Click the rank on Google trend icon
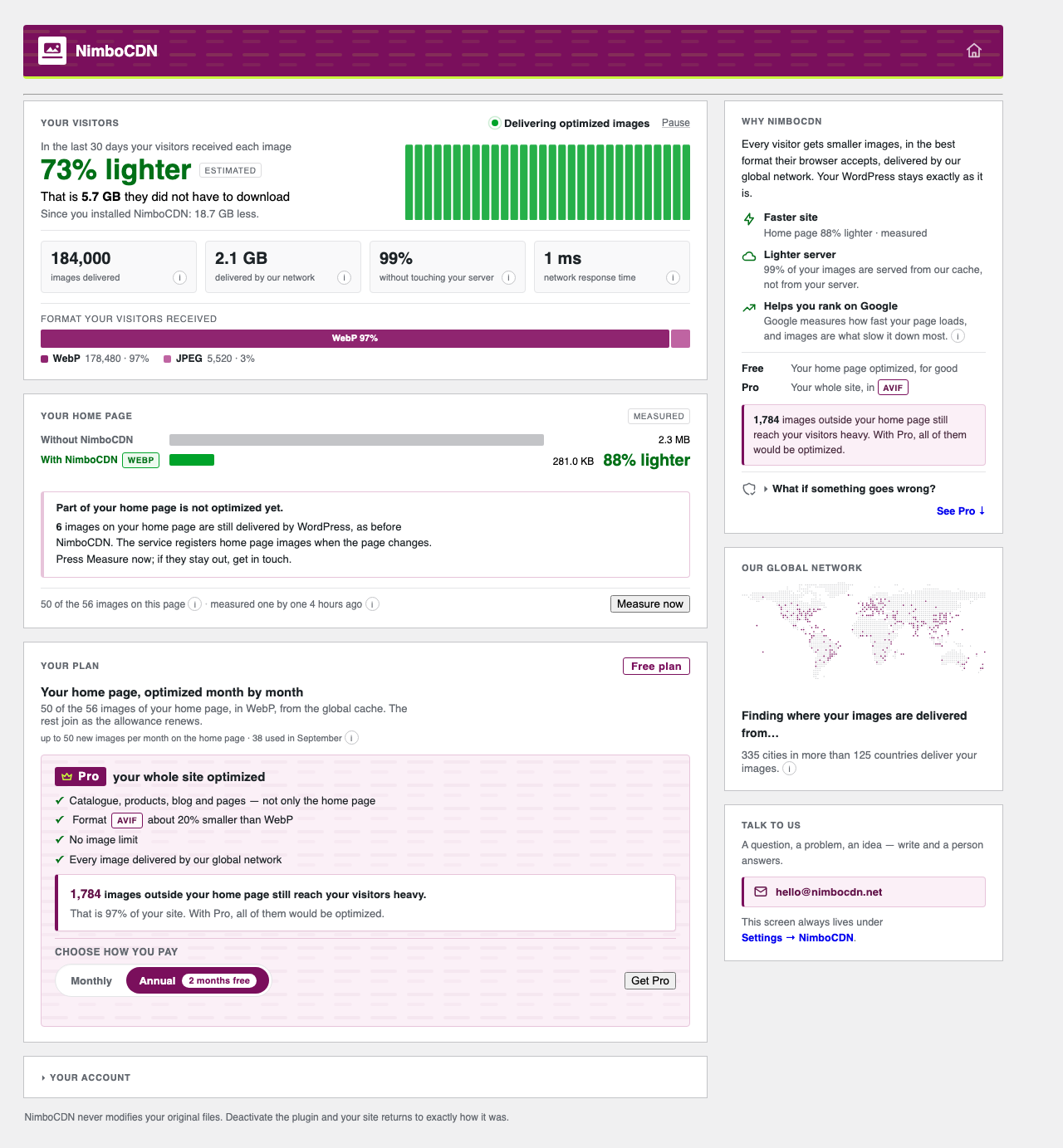The image size is (1063, 1148). (x=749, y=308)
